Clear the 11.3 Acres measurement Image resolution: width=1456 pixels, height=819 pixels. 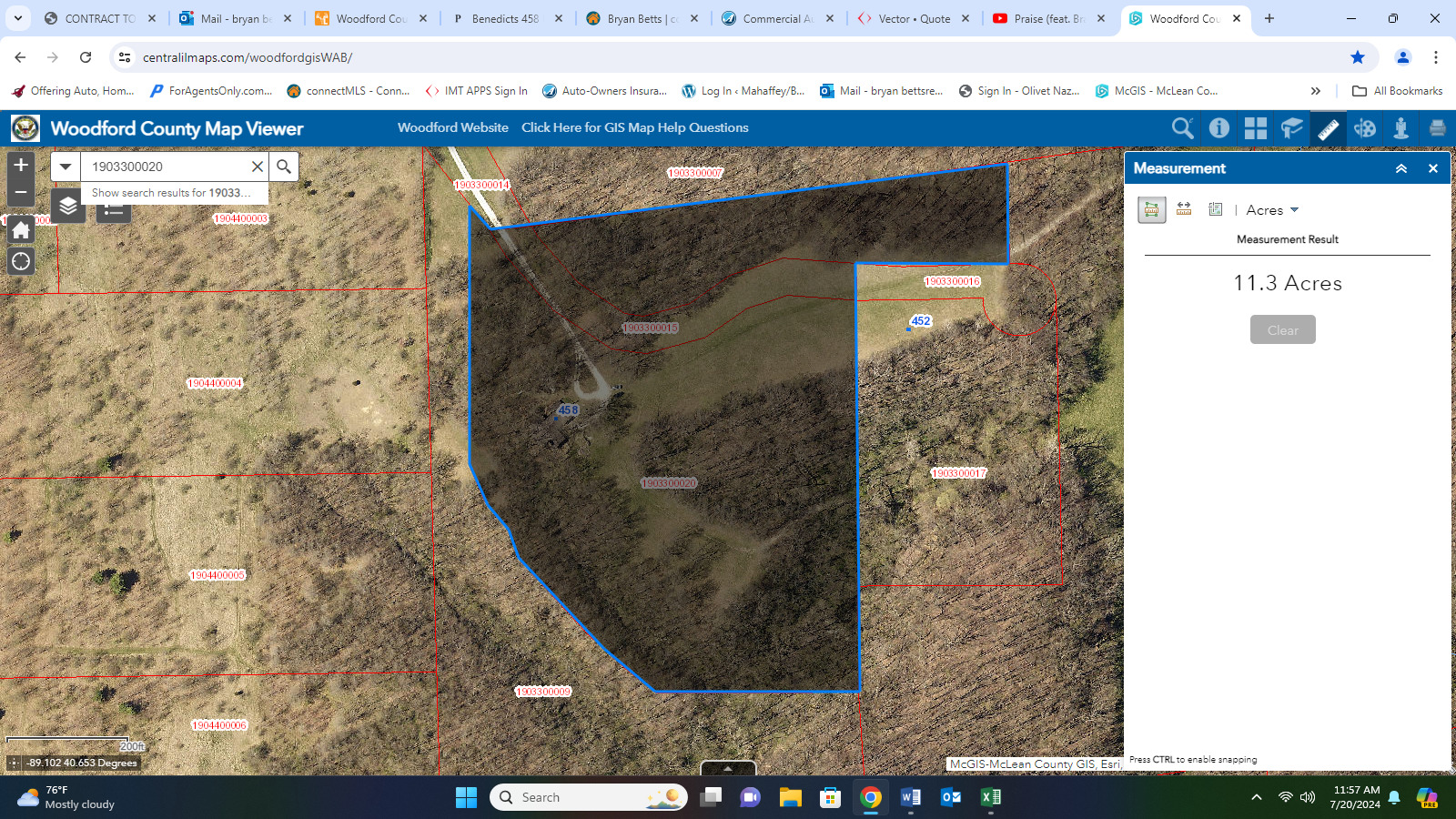click(x=1282, y=329)
